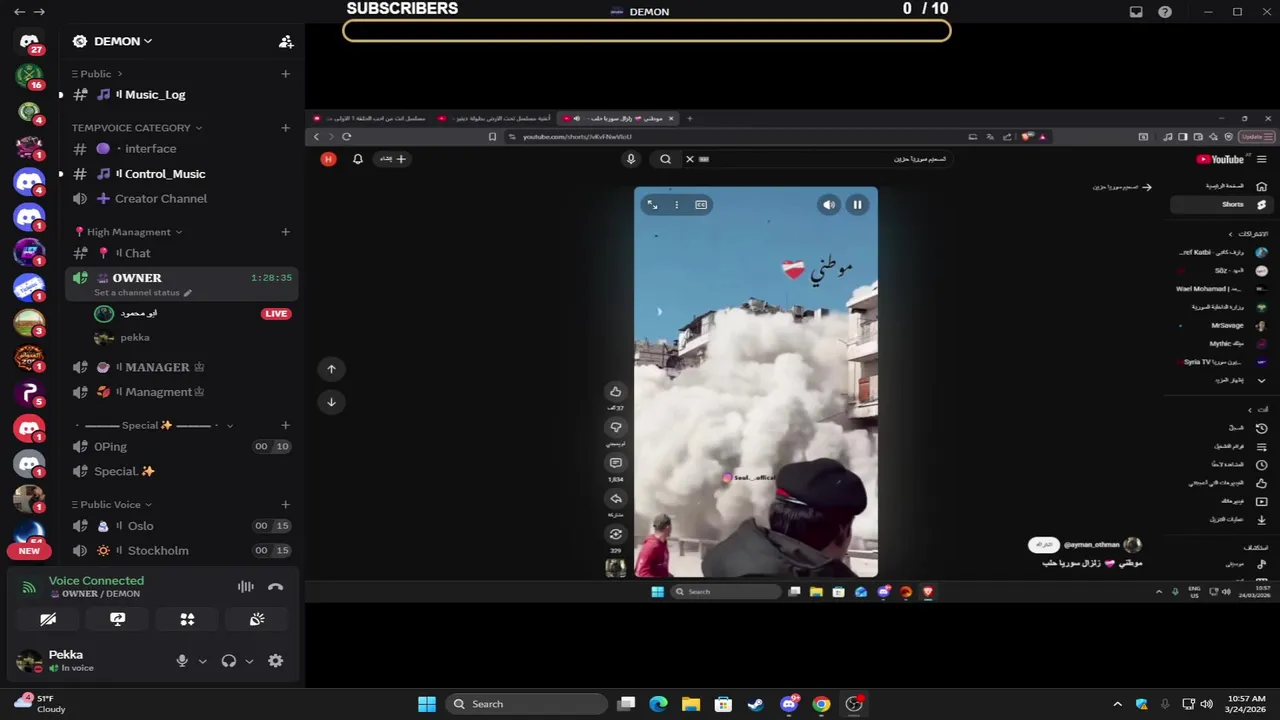Image resolution: width=1280 pixels, height=720 pixels.
Task: Open the Discord inbox icon
Action: 1136,12
